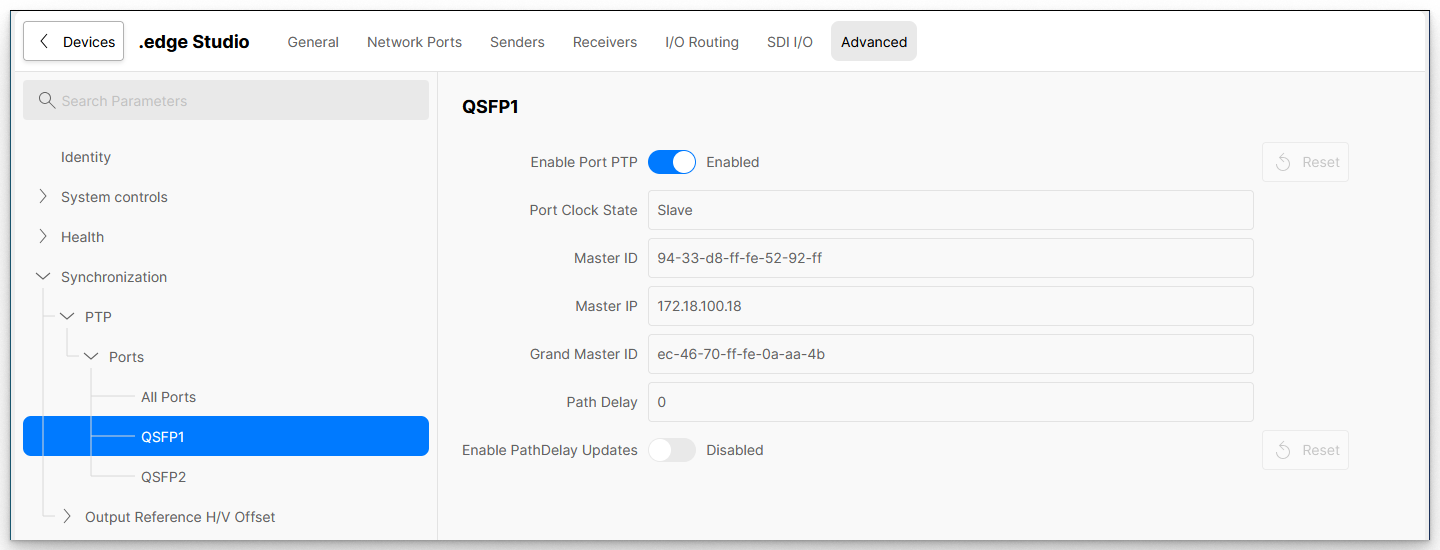This screenshot has width=1440, height=550.
Task: Open the Identity parameter page
Action: click(86, 157)
